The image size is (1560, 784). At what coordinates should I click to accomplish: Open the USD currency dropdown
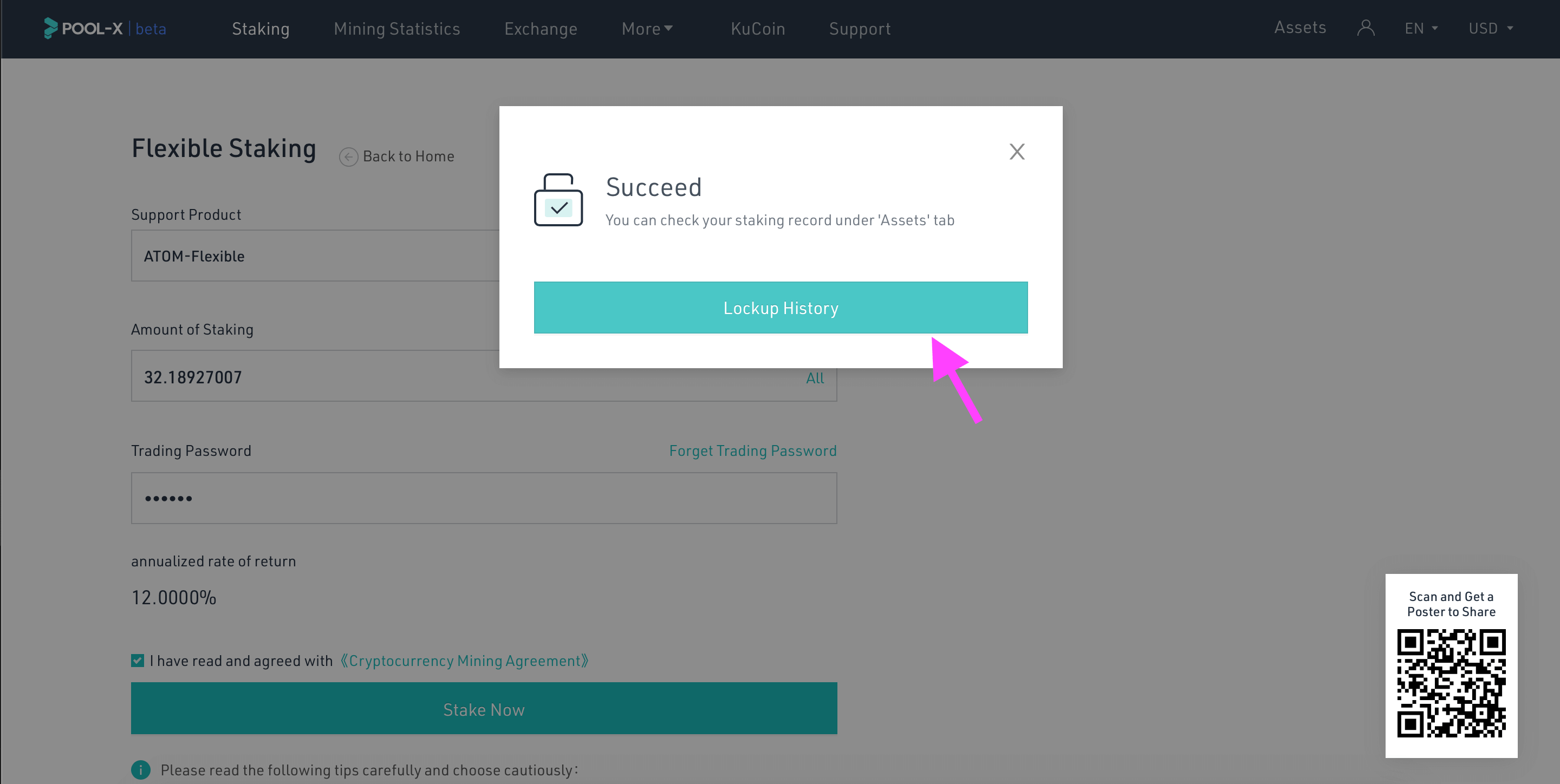[1490, 29]
